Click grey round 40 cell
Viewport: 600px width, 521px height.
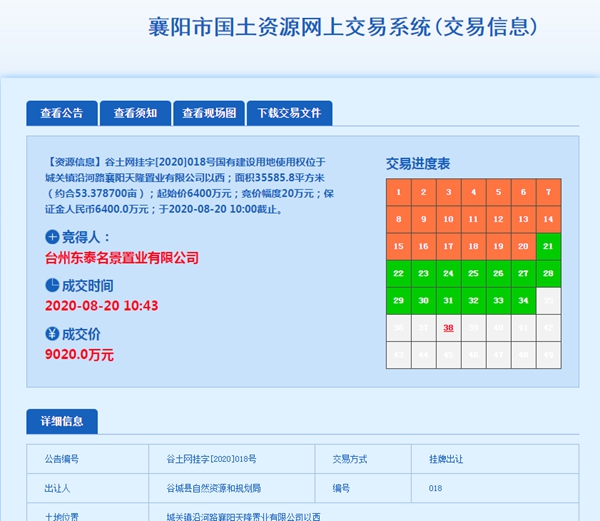499,328
